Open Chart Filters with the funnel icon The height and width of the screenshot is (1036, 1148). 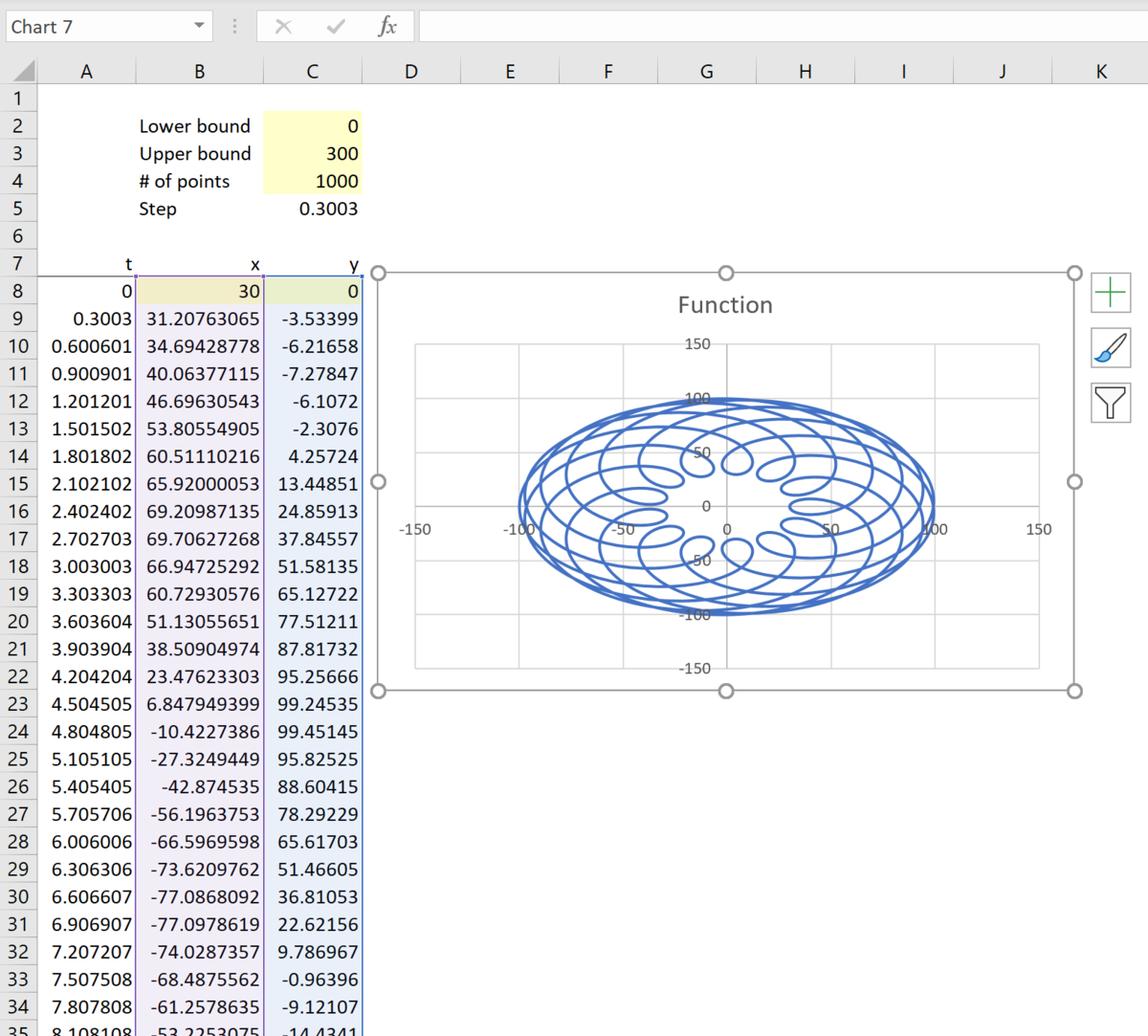pyautogui.click(x=1110, y=403)
